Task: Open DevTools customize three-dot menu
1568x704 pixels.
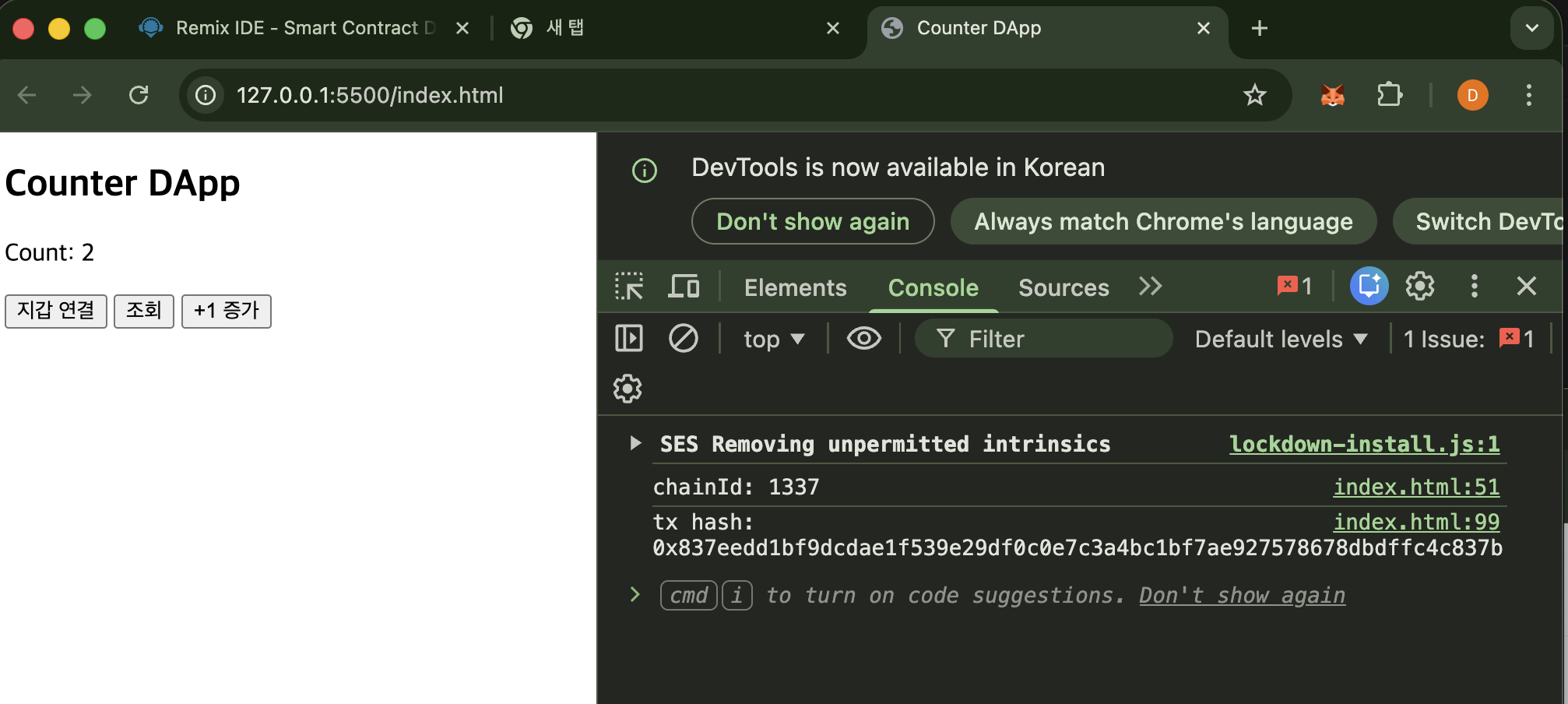Action: pyautogui.click(x=1474, y=286)
